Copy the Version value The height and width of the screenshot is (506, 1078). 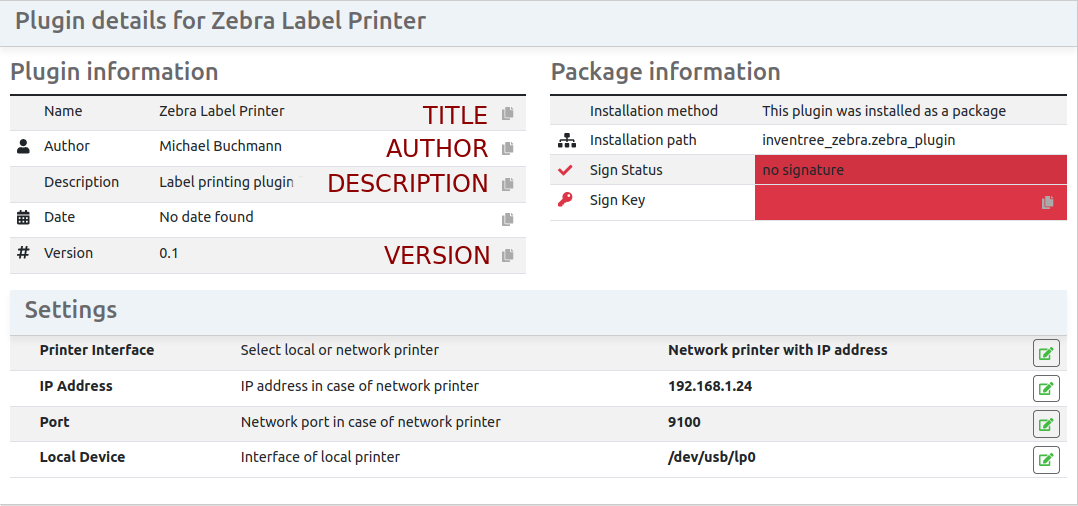click(x=507, y=255)
